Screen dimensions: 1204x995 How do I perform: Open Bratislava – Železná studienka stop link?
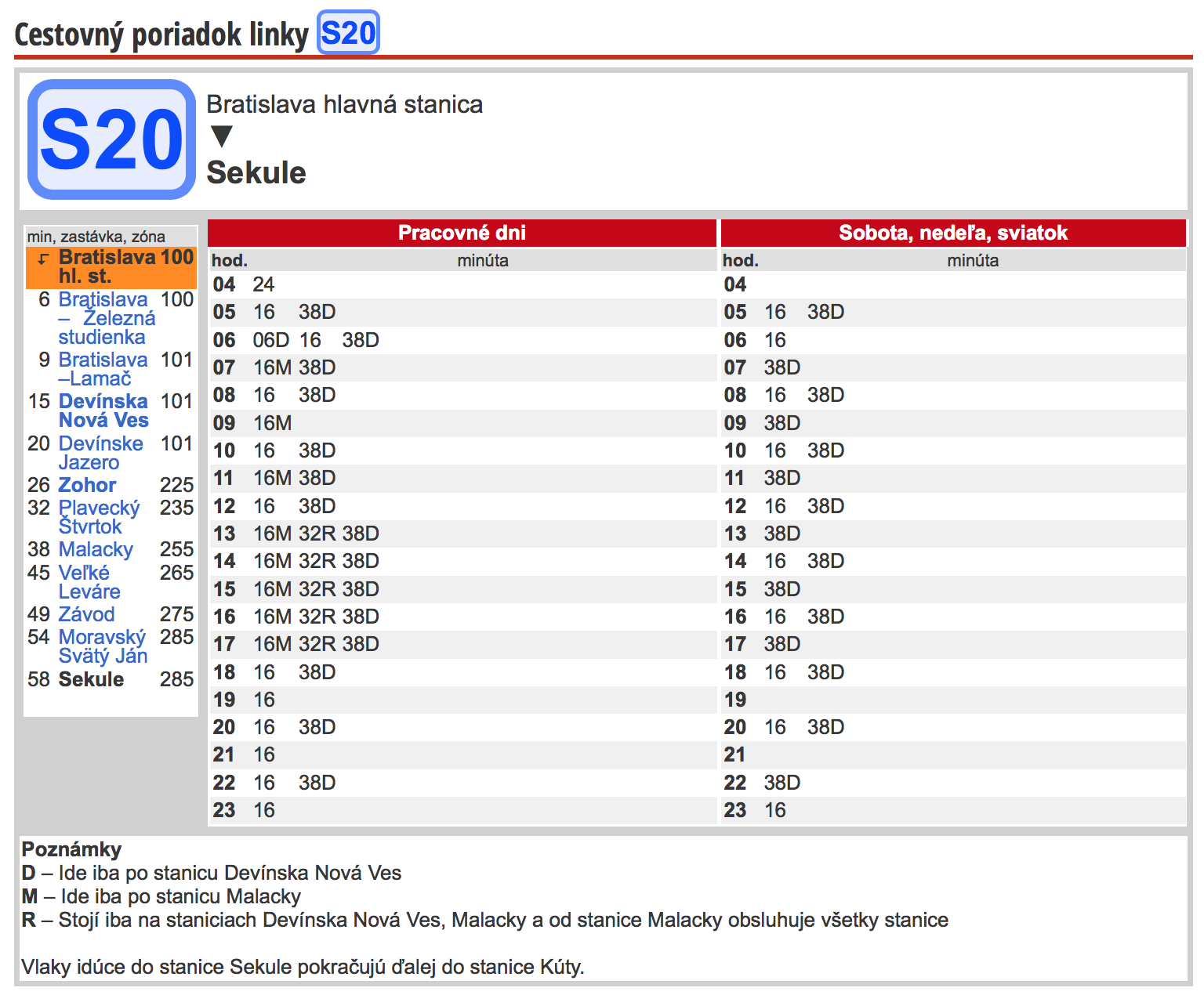[107, 318]
